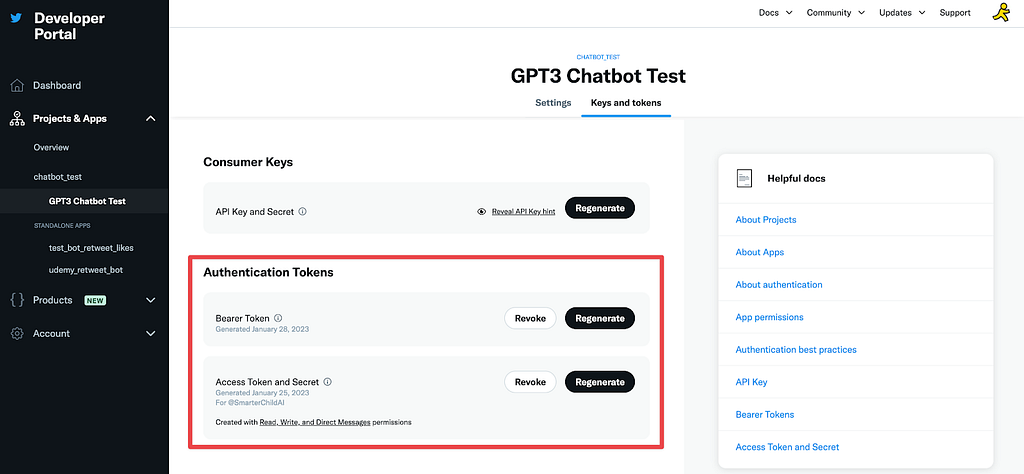The height and width of the screenshot is (474, 1024).
Task: Open About authentication help doc
Action: point(778,285)
